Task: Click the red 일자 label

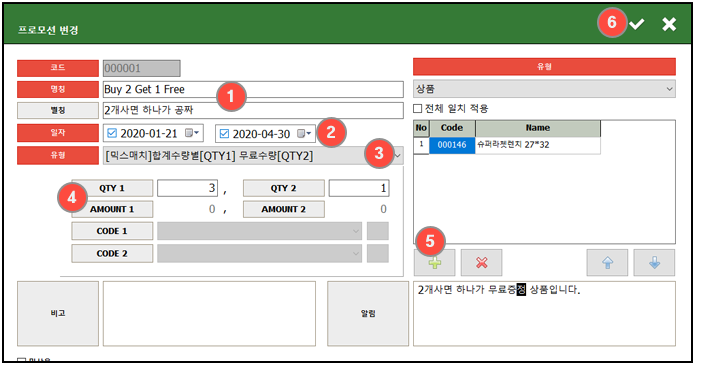Action: (58, 133)
